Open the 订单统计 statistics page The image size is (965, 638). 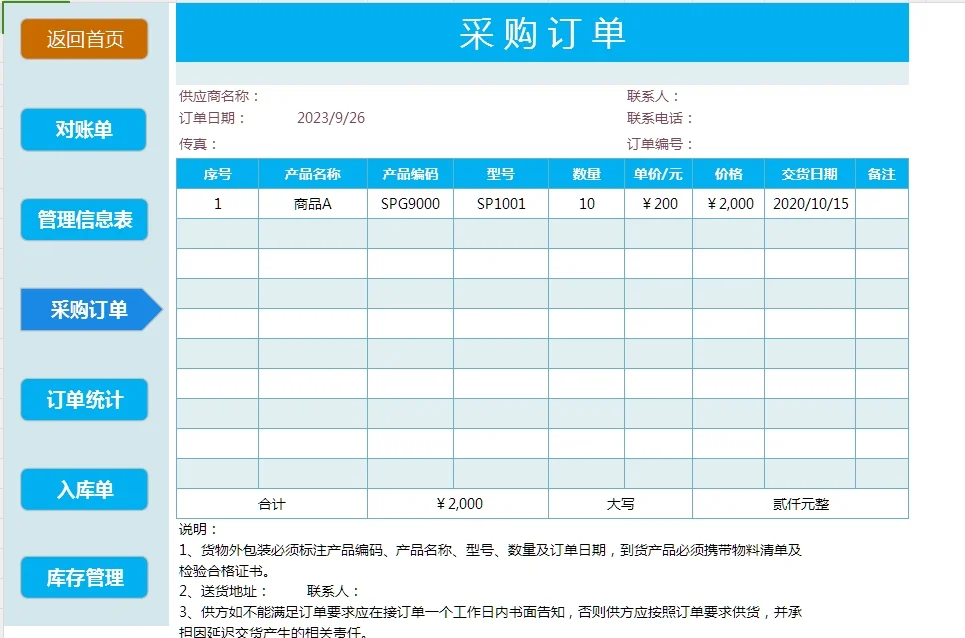[83, 399]
